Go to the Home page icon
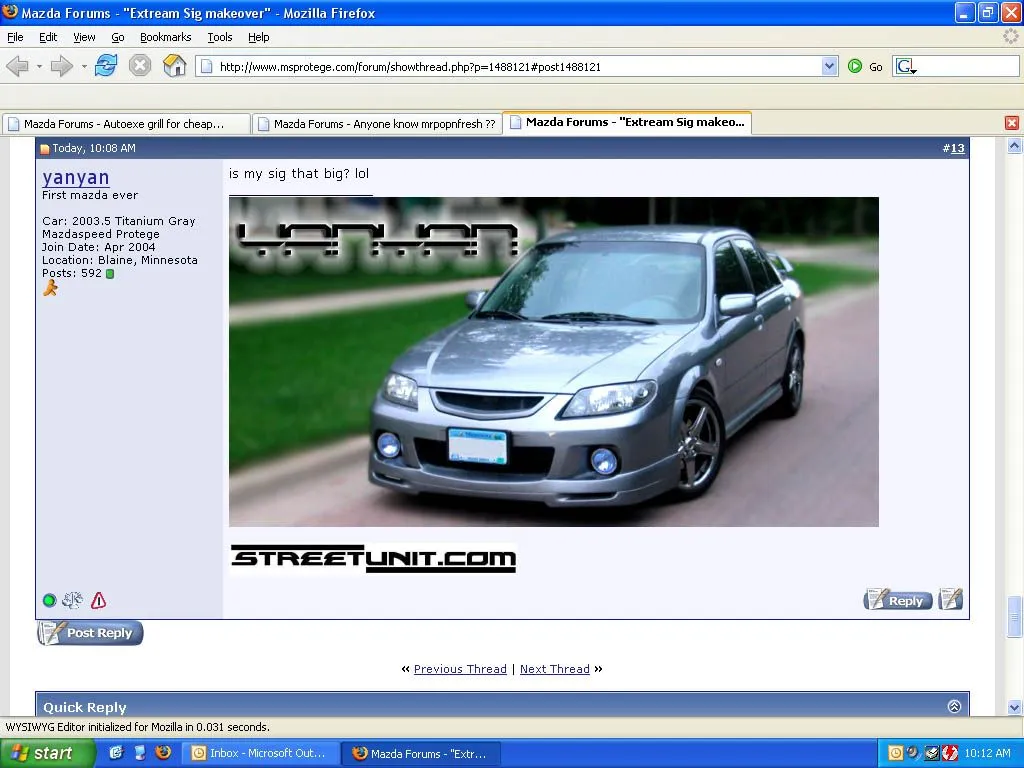Image resolution: width=1024 pixels, height=768 pixels. click(175, 66)
